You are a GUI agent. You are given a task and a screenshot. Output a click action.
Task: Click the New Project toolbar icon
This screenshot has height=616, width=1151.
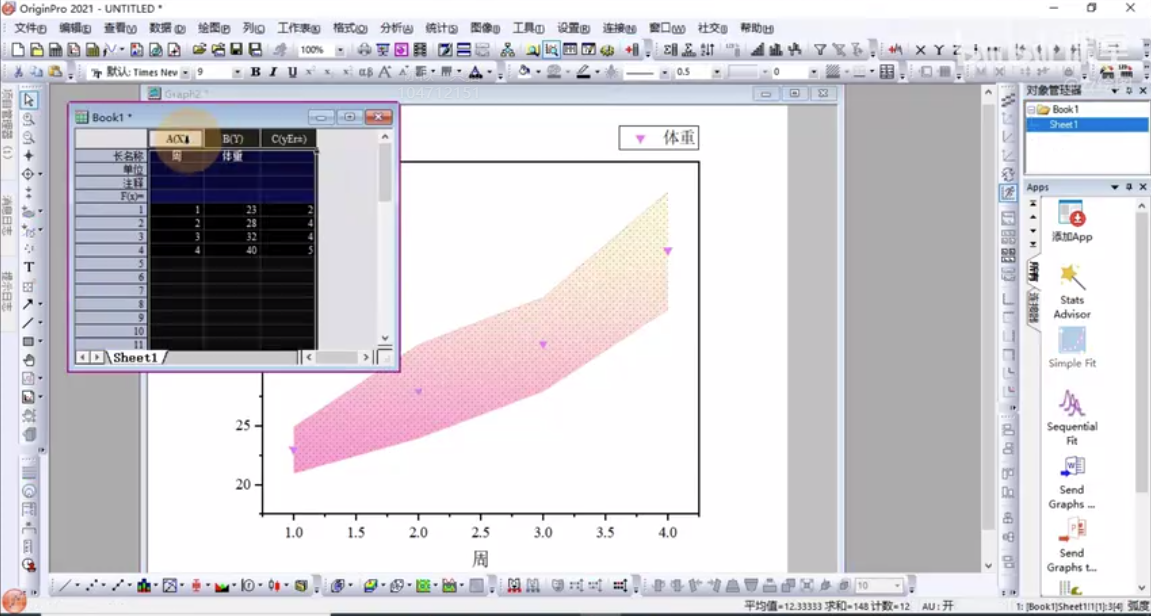point(17,50)
